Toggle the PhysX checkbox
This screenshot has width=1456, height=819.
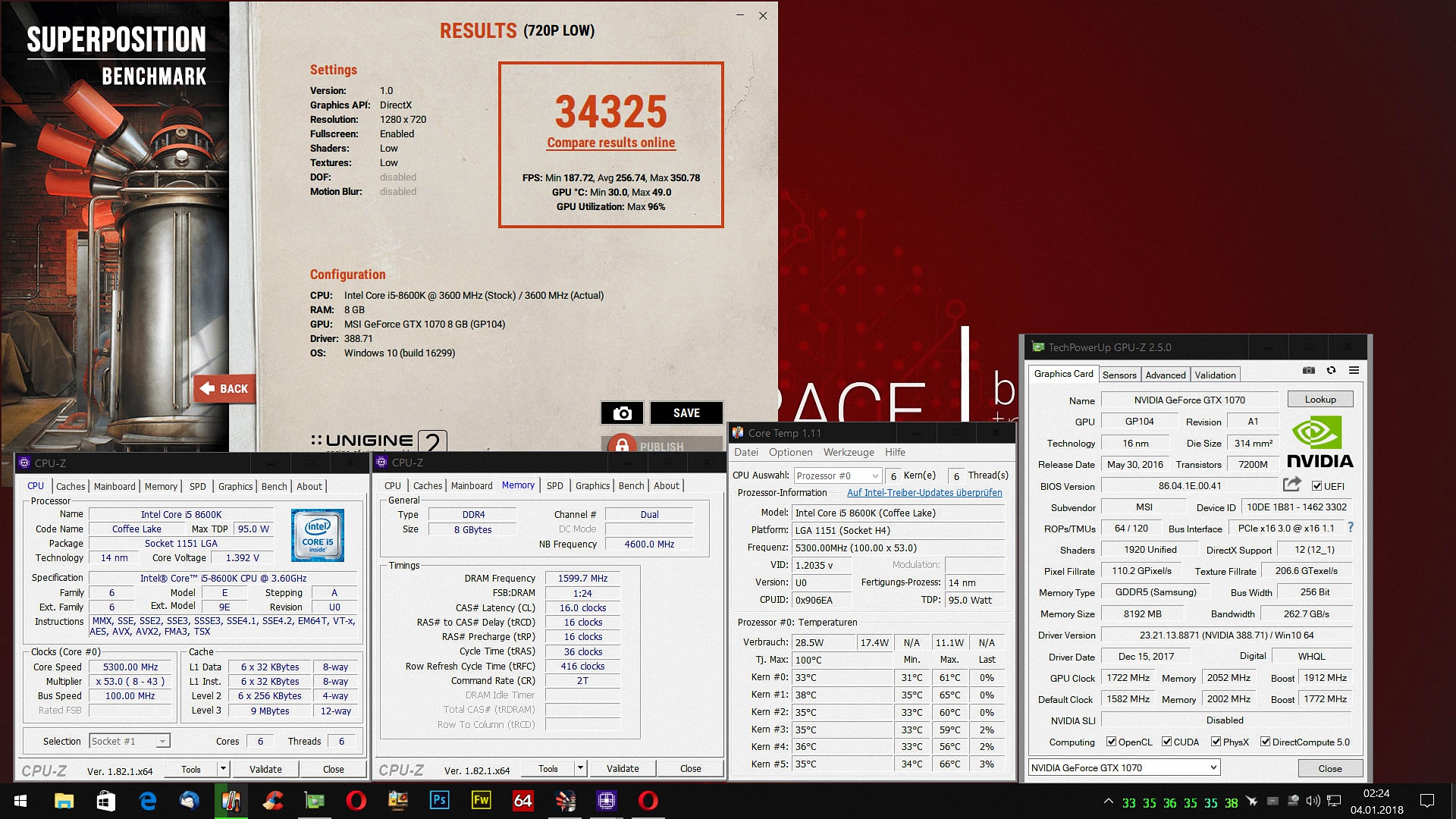click(1216, 742)
